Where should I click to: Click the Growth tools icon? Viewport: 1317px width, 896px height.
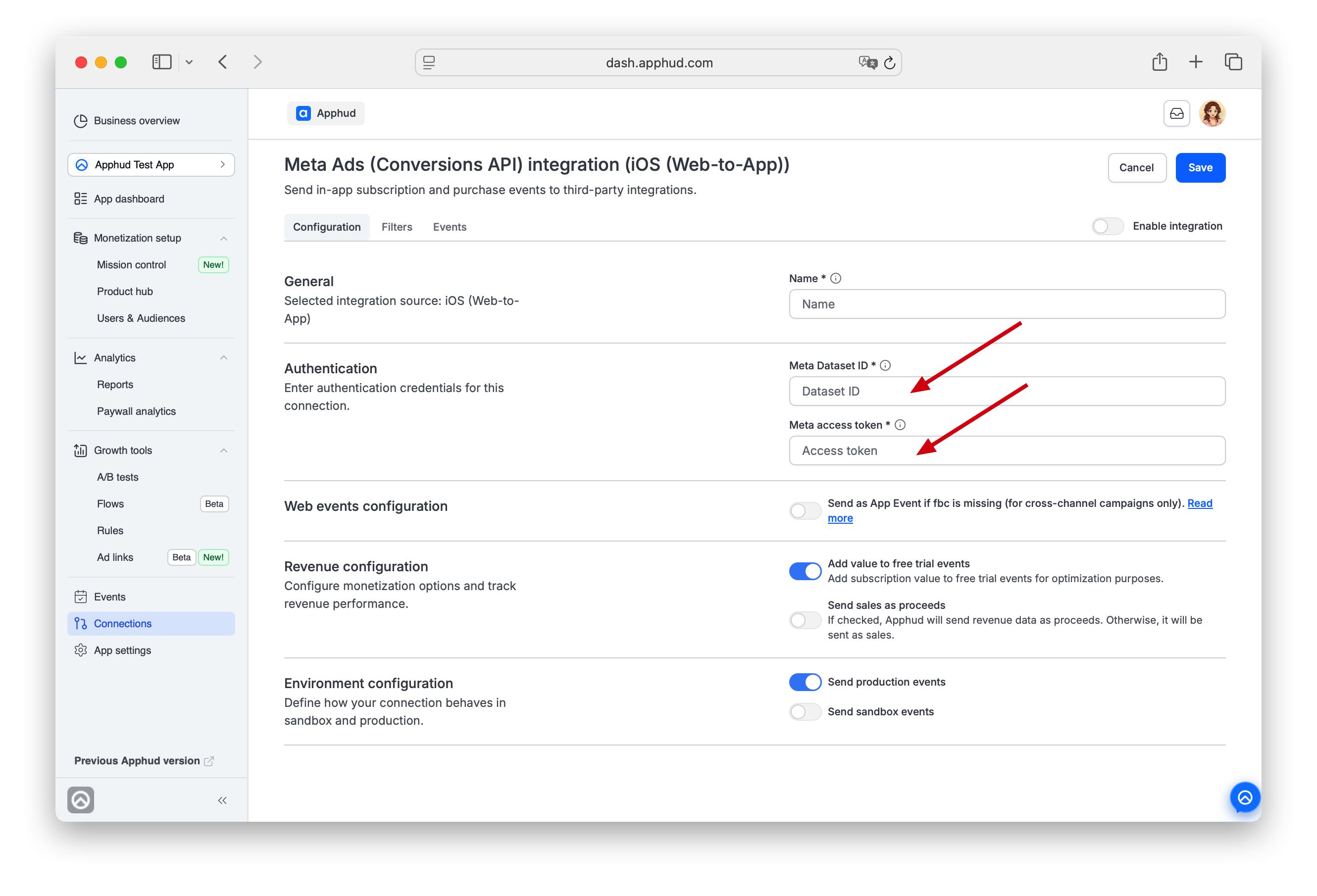tap(81, 450)
